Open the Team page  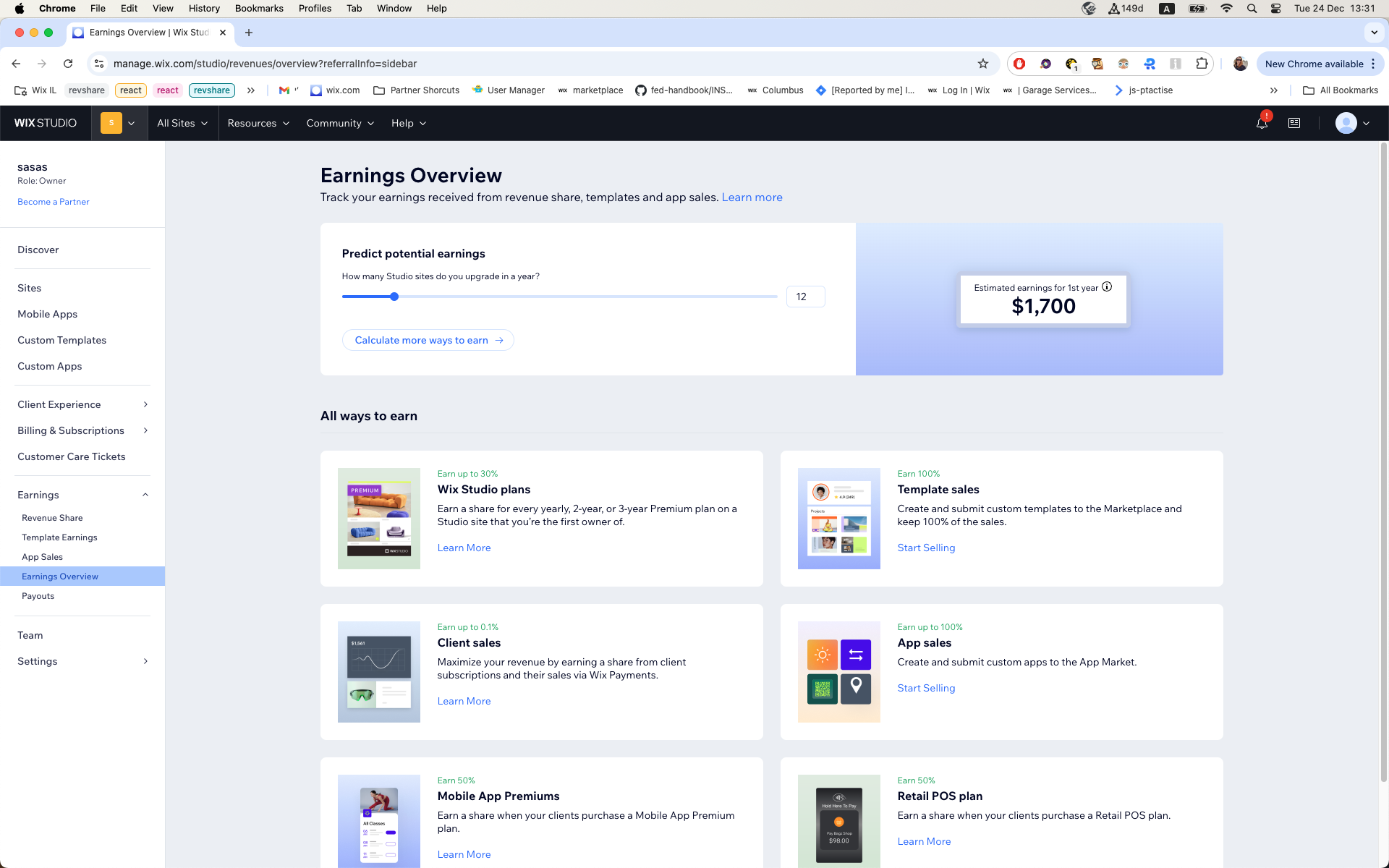click(30, 635)
